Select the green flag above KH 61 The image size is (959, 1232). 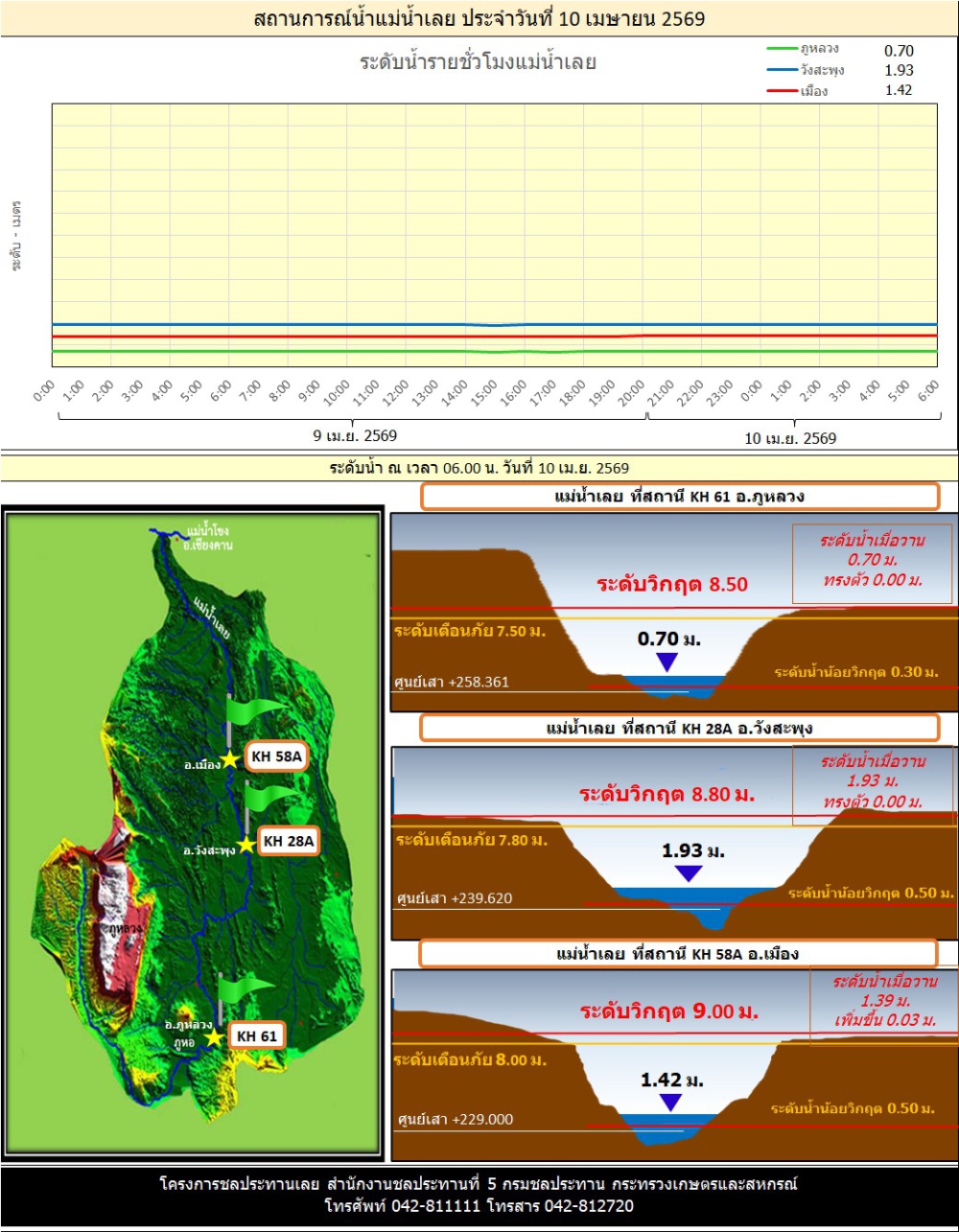(246, 988)
